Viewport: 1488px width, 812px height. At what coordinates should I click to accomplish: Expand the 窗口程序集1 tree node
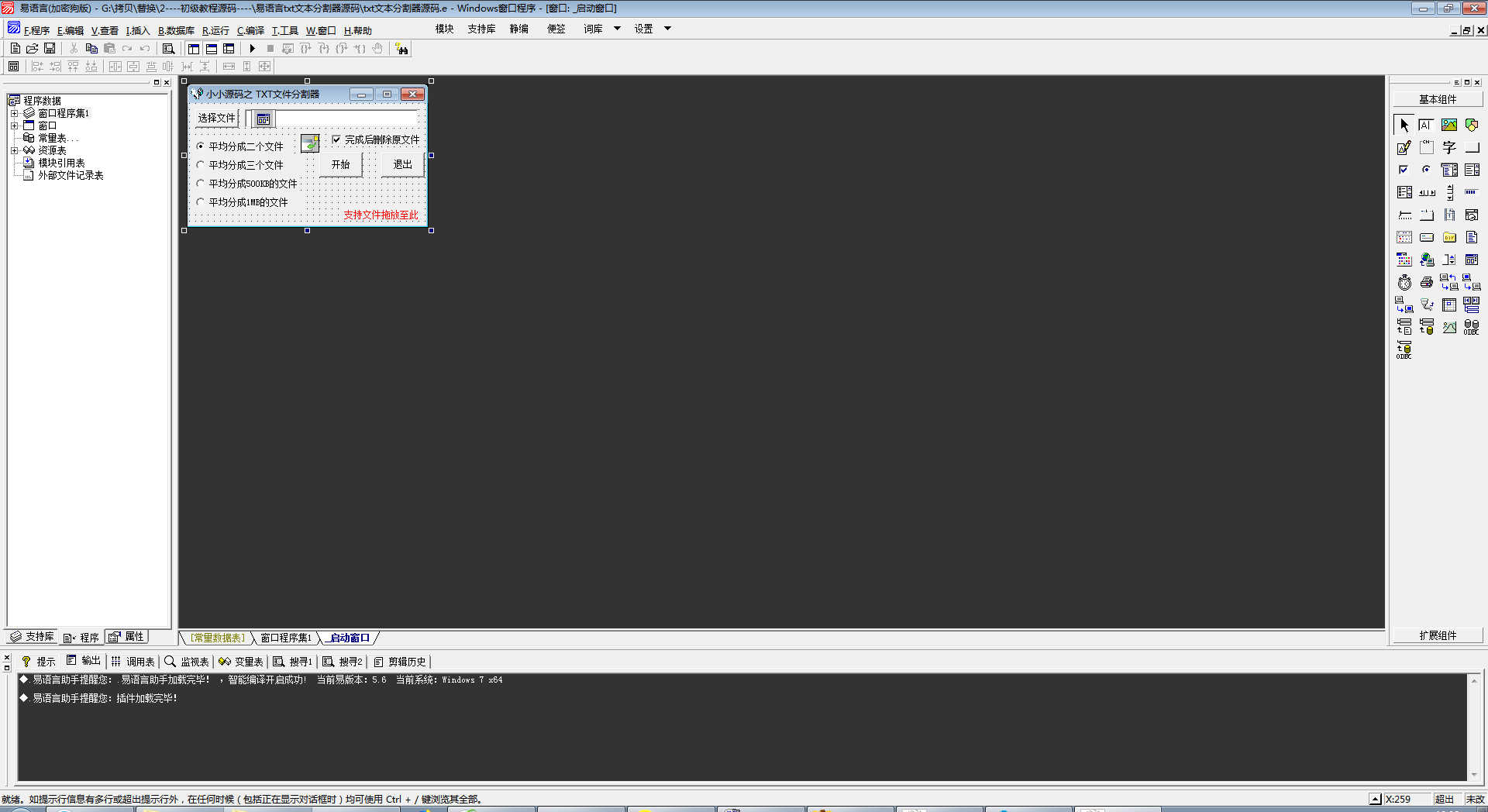[x=14, y=113]
